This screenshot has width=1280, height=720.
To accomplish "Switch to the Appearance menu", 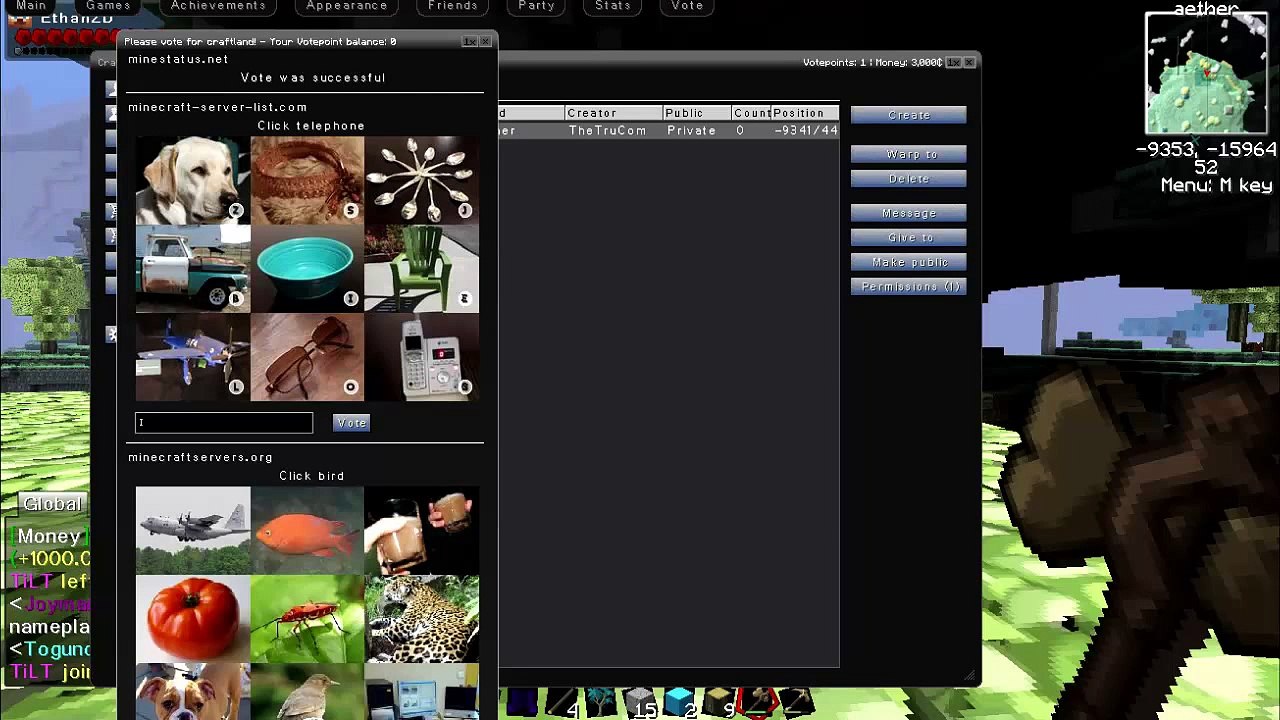I will [347, 6].
